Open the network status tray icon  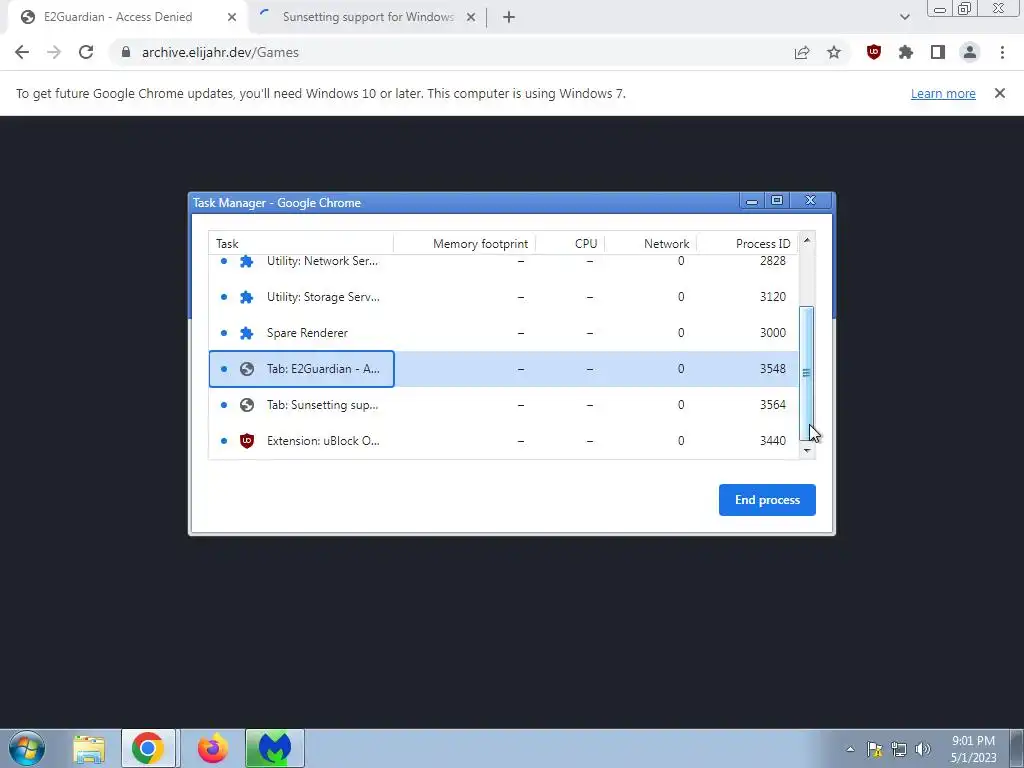coord(899,749)
